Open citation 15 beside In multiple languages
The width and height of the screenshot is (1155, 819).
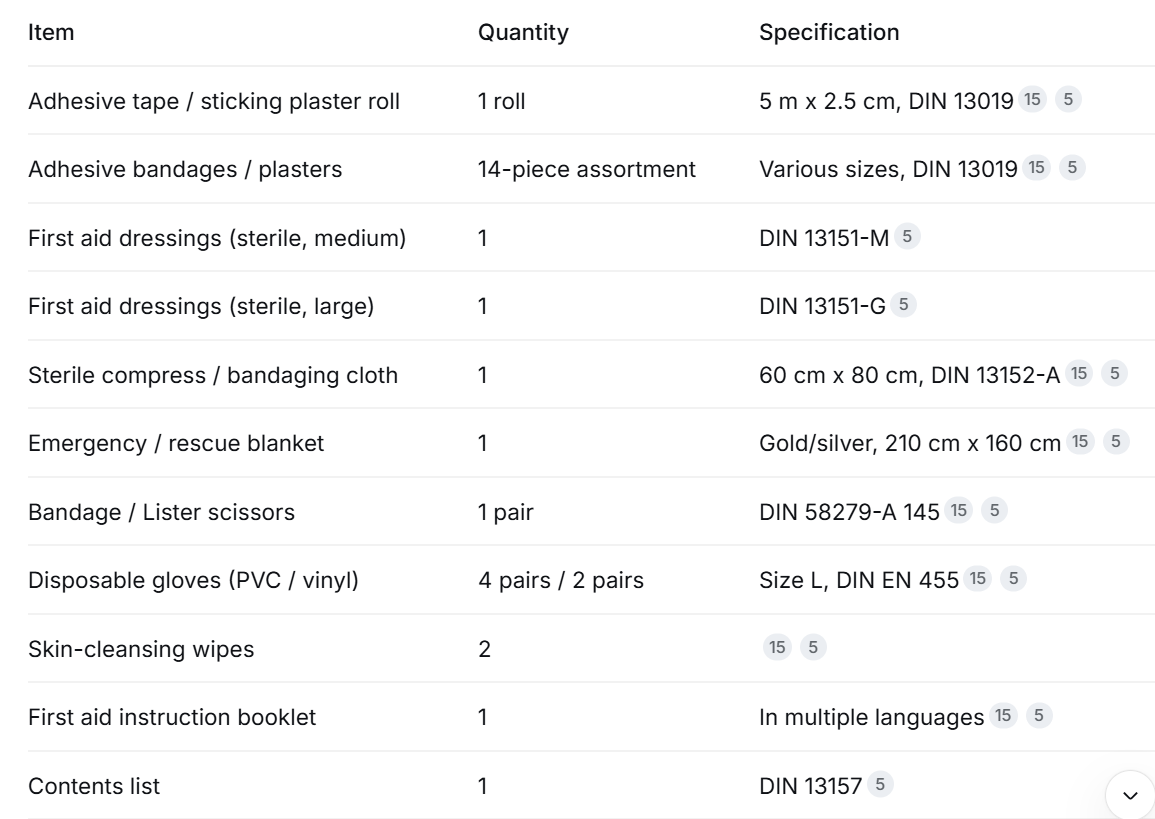click(x=1003, y=716)
